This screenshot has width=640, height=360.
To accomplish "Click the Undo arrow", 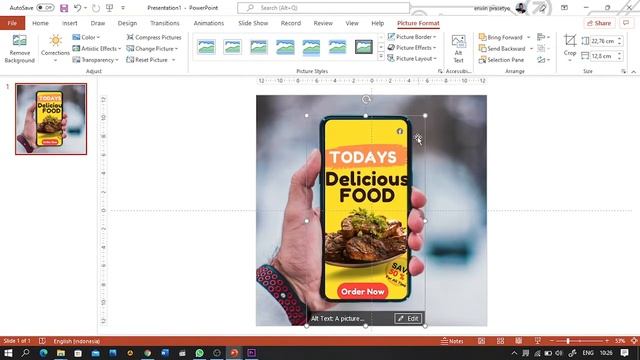I will [x=77, y=8].
